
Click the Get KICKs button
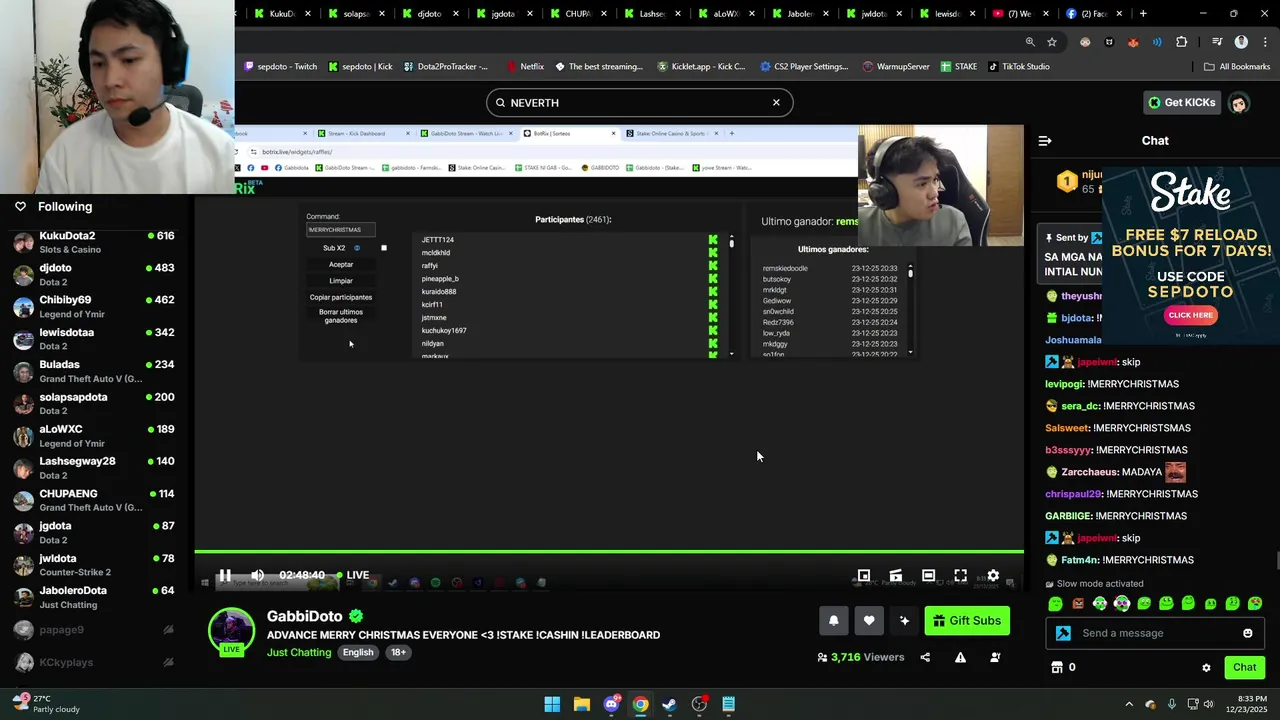click(1181, 102)
